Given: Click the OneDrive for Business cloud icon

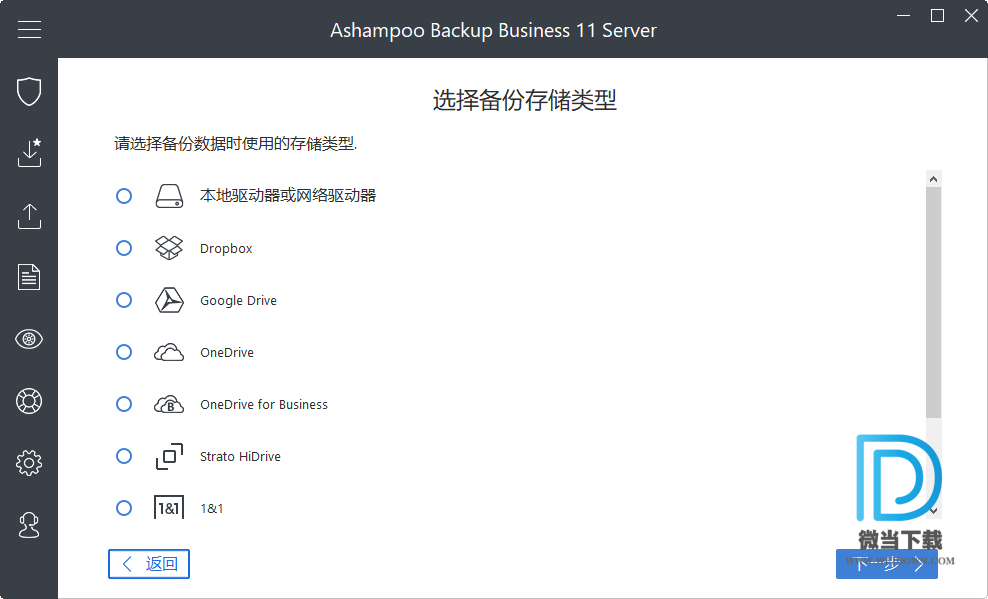Looking at the screenshot, I should (x=169, y=404).
